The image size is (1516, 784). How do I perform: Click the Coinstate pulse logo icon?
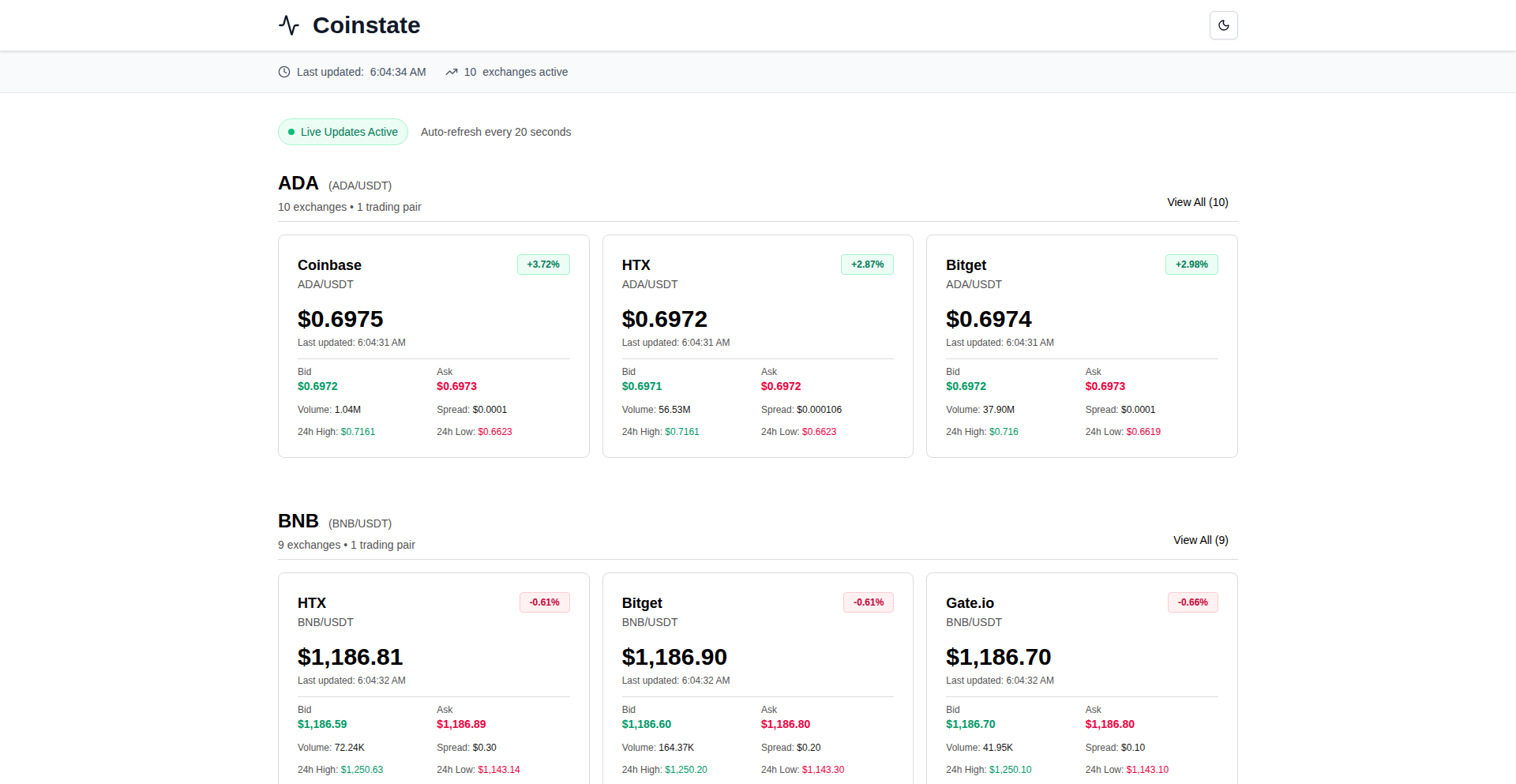tap(289, 25)
